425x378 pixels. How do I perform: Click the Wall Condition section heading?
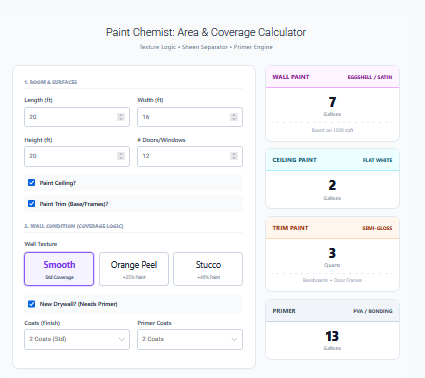click(x=74, y=226)
